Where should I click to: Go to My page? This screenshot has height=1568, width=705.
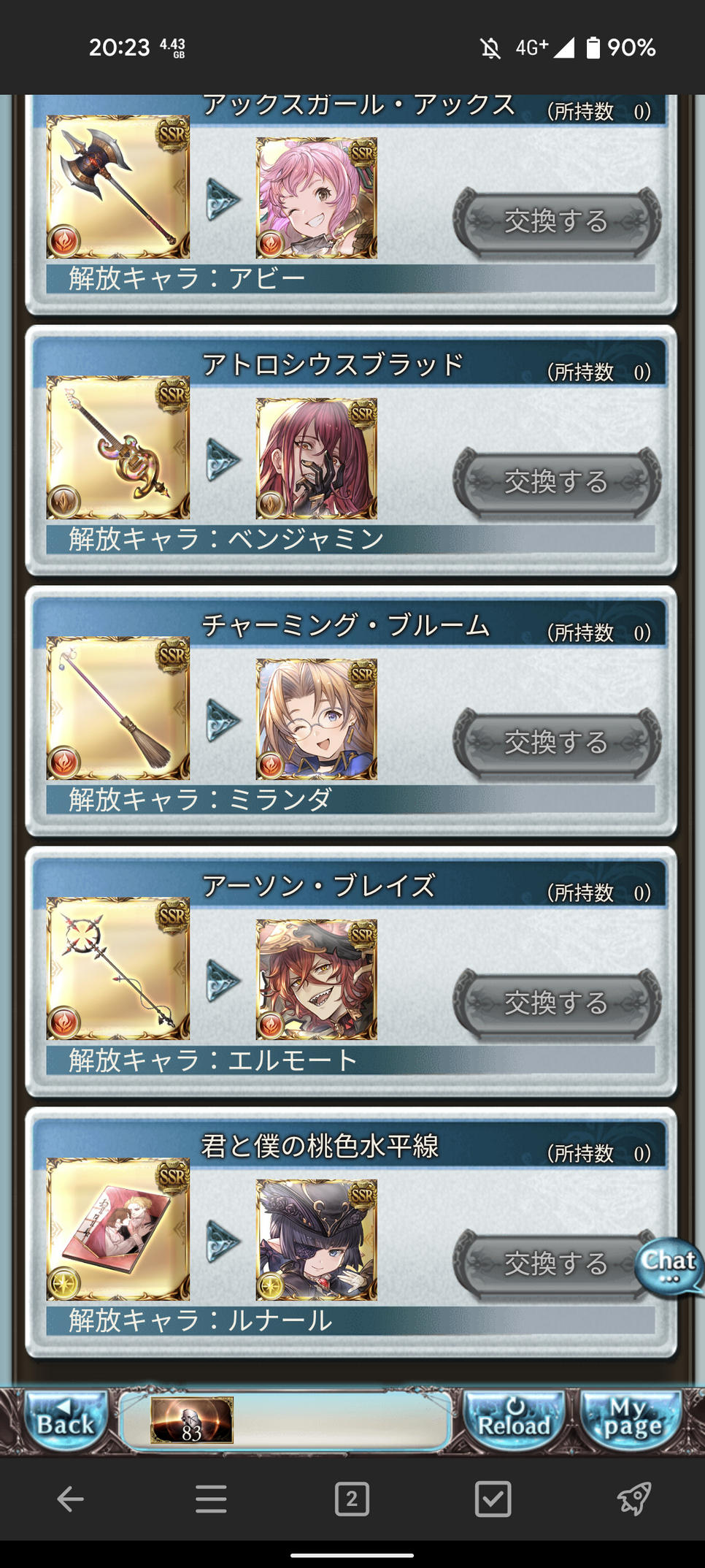[632, 1420]
